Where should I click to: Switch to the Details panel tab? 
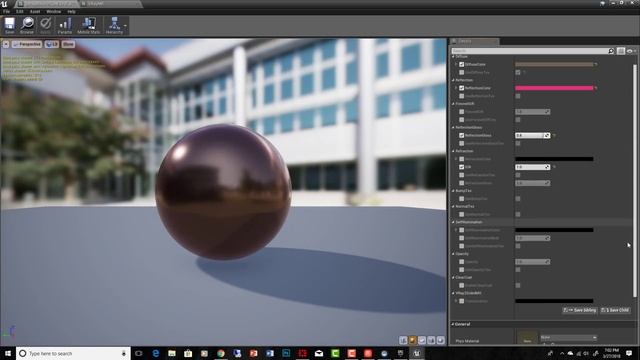[473, 41]
